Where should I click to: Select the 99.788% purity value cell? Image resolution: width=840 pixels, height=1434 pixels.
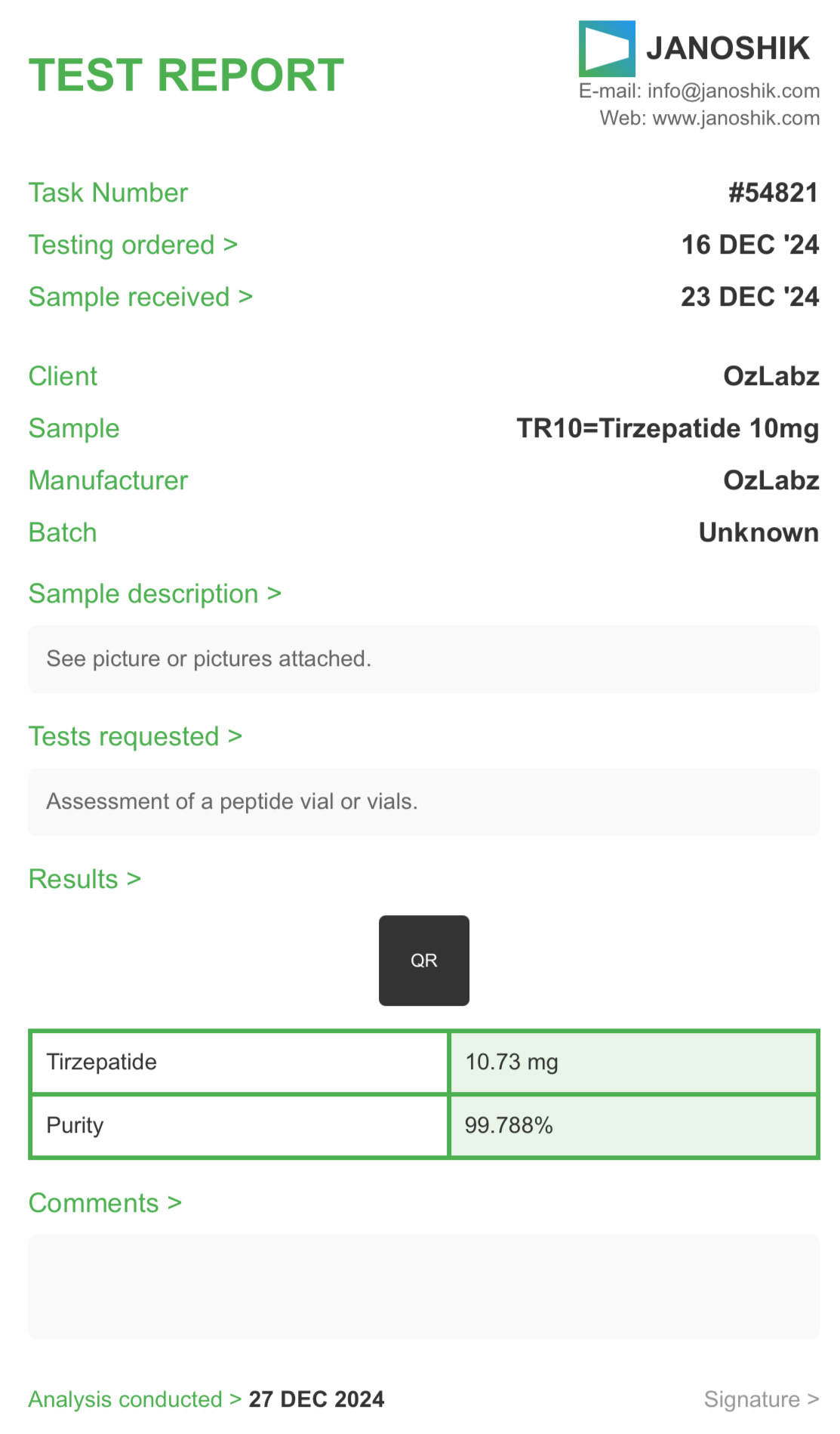[x=633, y=1126]
